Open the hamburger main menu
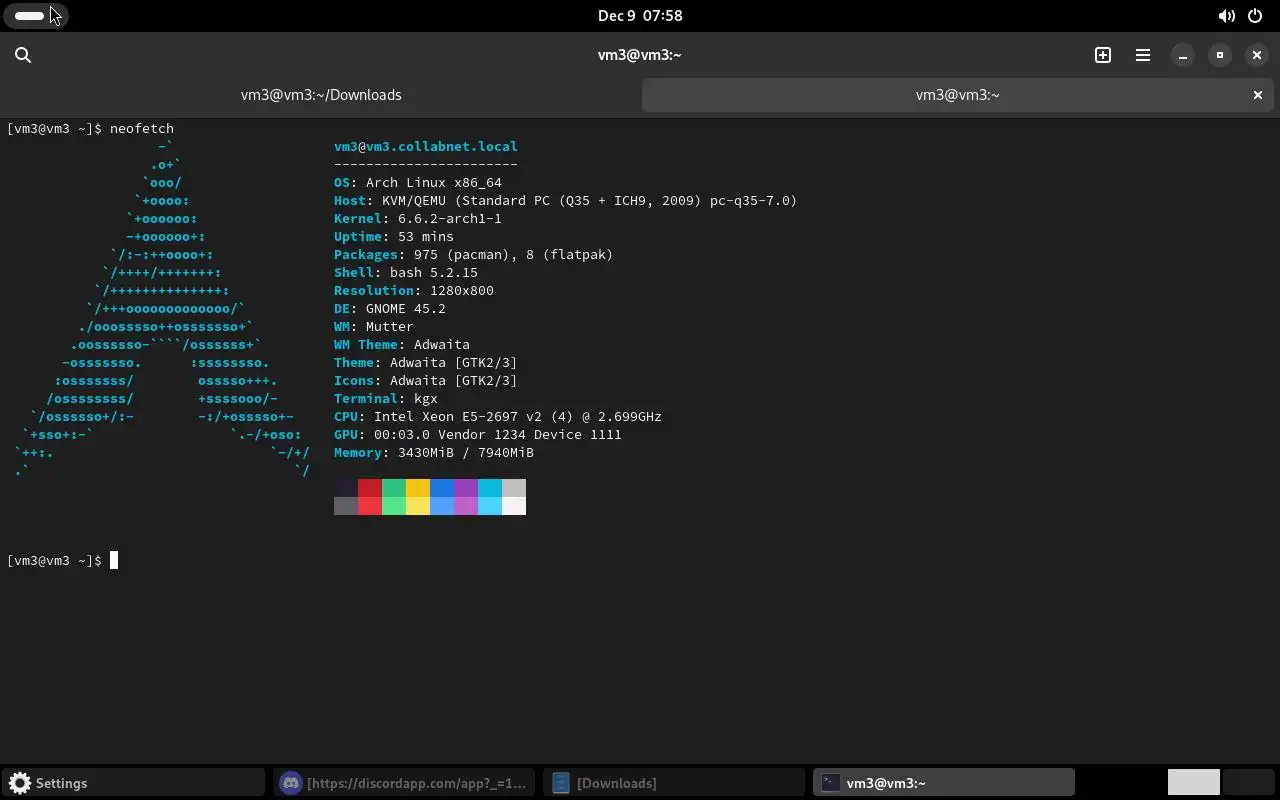Screen dimensions: 1280x800 pyautogui.click(x=1143, y=55)
